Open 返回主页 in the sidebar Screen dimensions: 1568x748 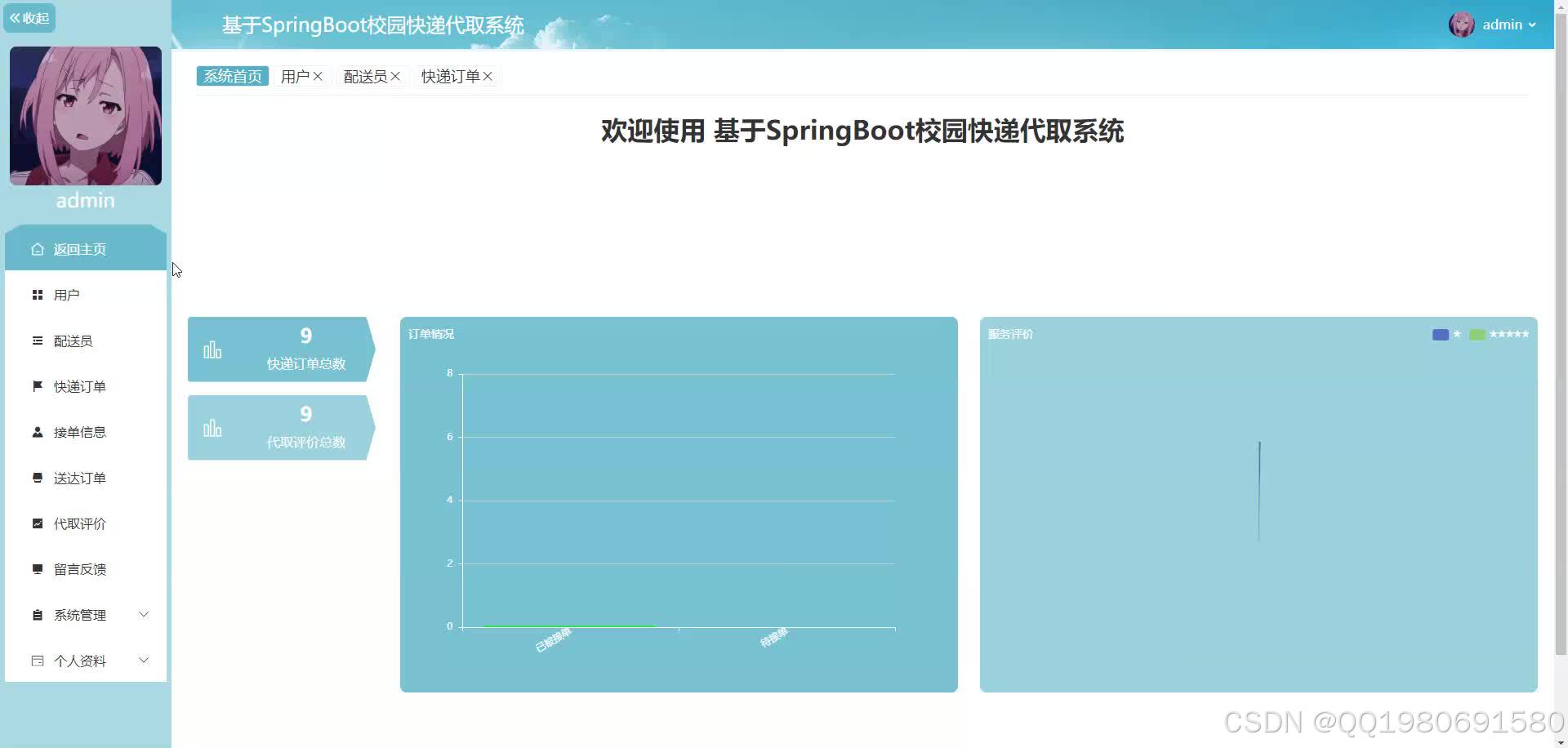pos(86,248)
